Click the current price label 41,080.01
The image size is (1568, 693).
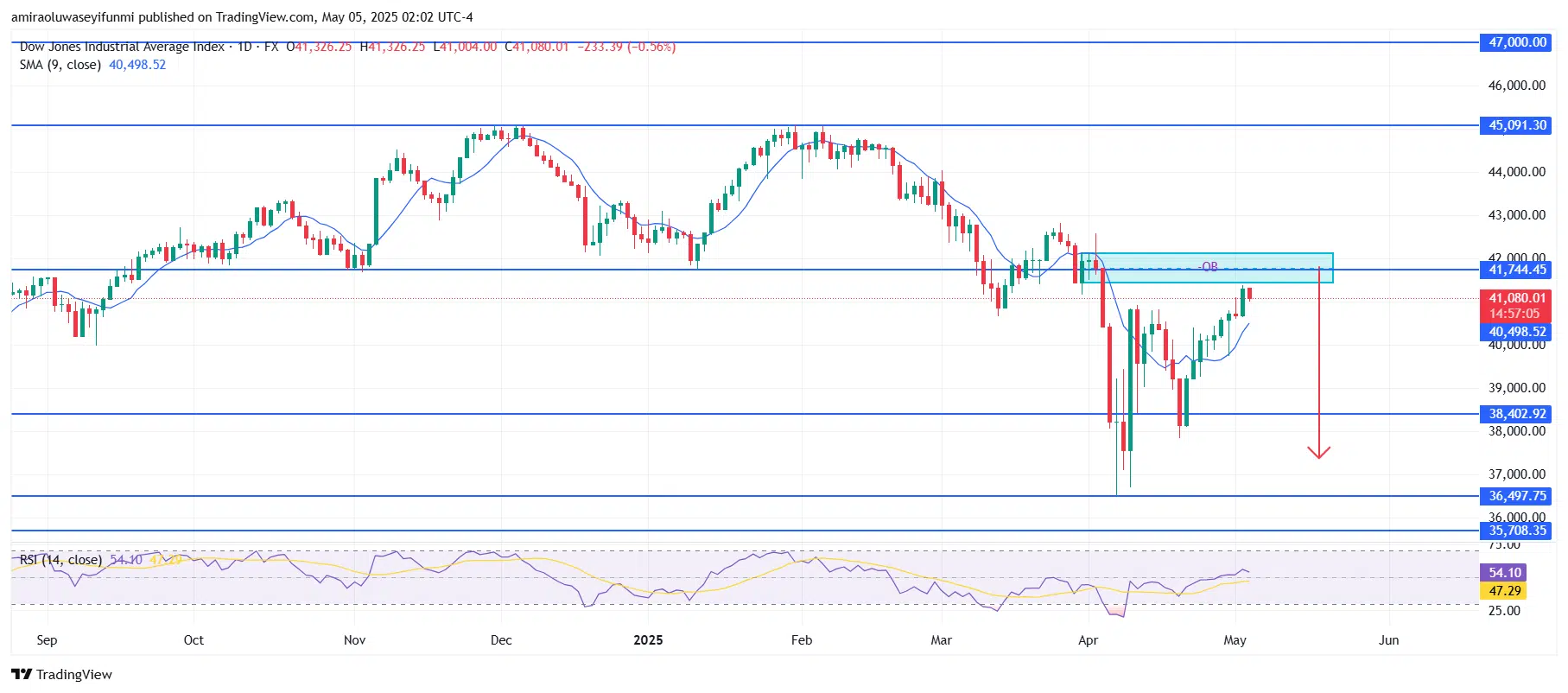[x=1516, y=297]
